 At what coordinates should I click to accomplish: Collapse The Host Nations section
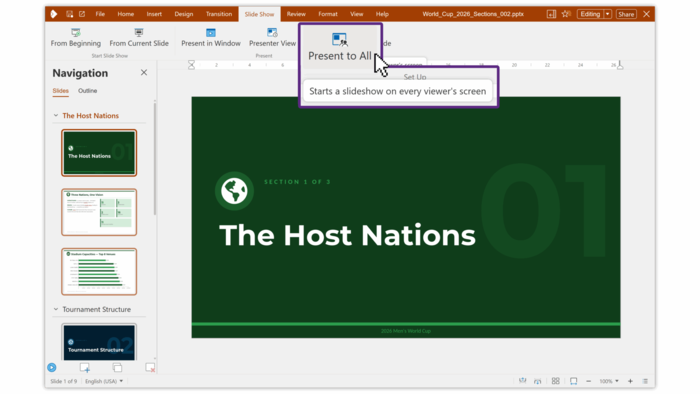pos(56,116)
